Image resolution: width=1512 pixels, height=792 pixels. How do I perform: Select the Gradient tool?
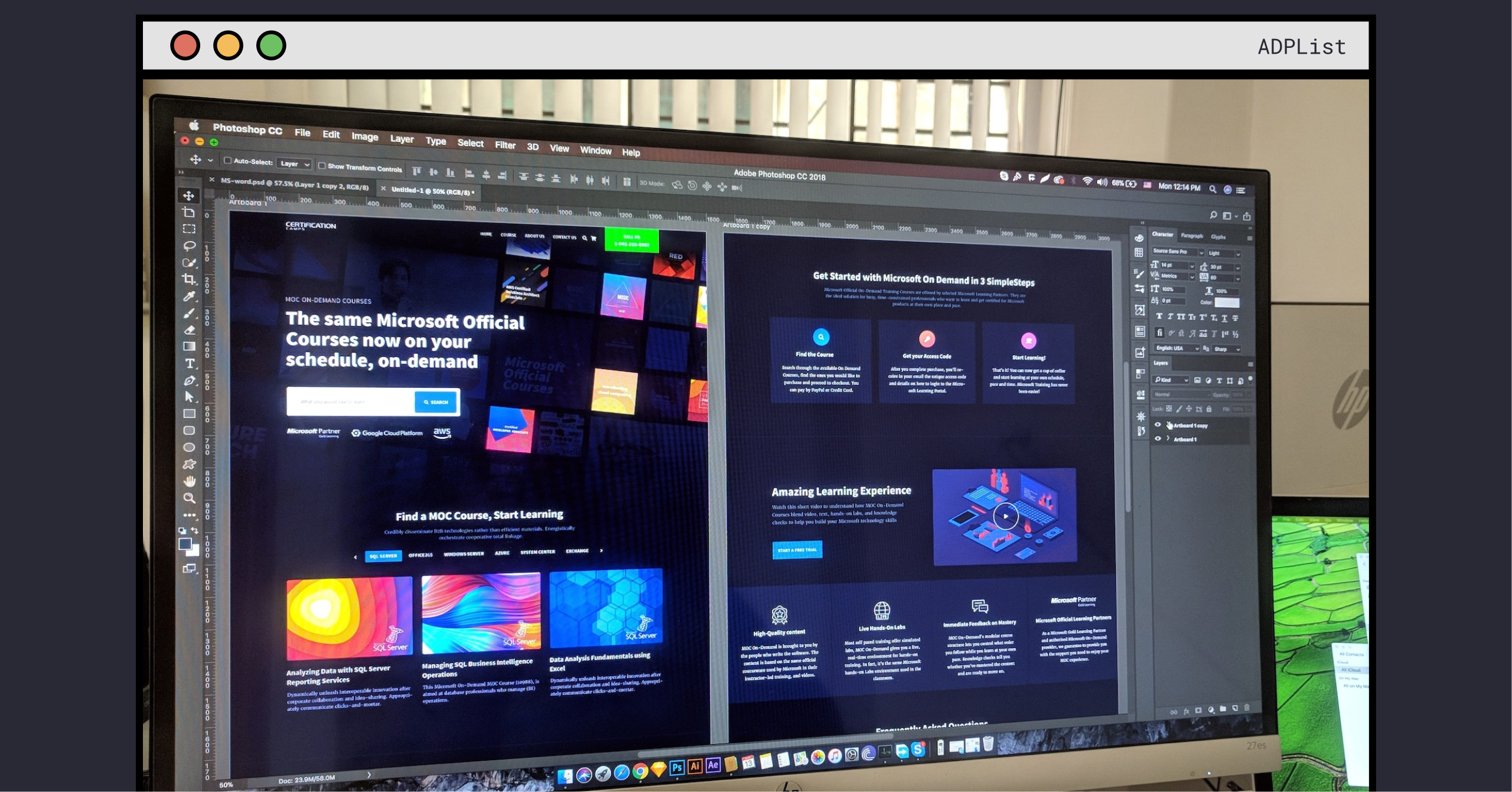click(189, 346)
